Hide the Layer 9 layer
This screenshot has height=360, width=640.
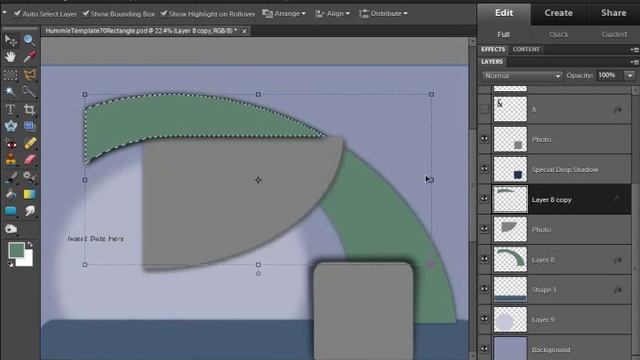point(484,319)
